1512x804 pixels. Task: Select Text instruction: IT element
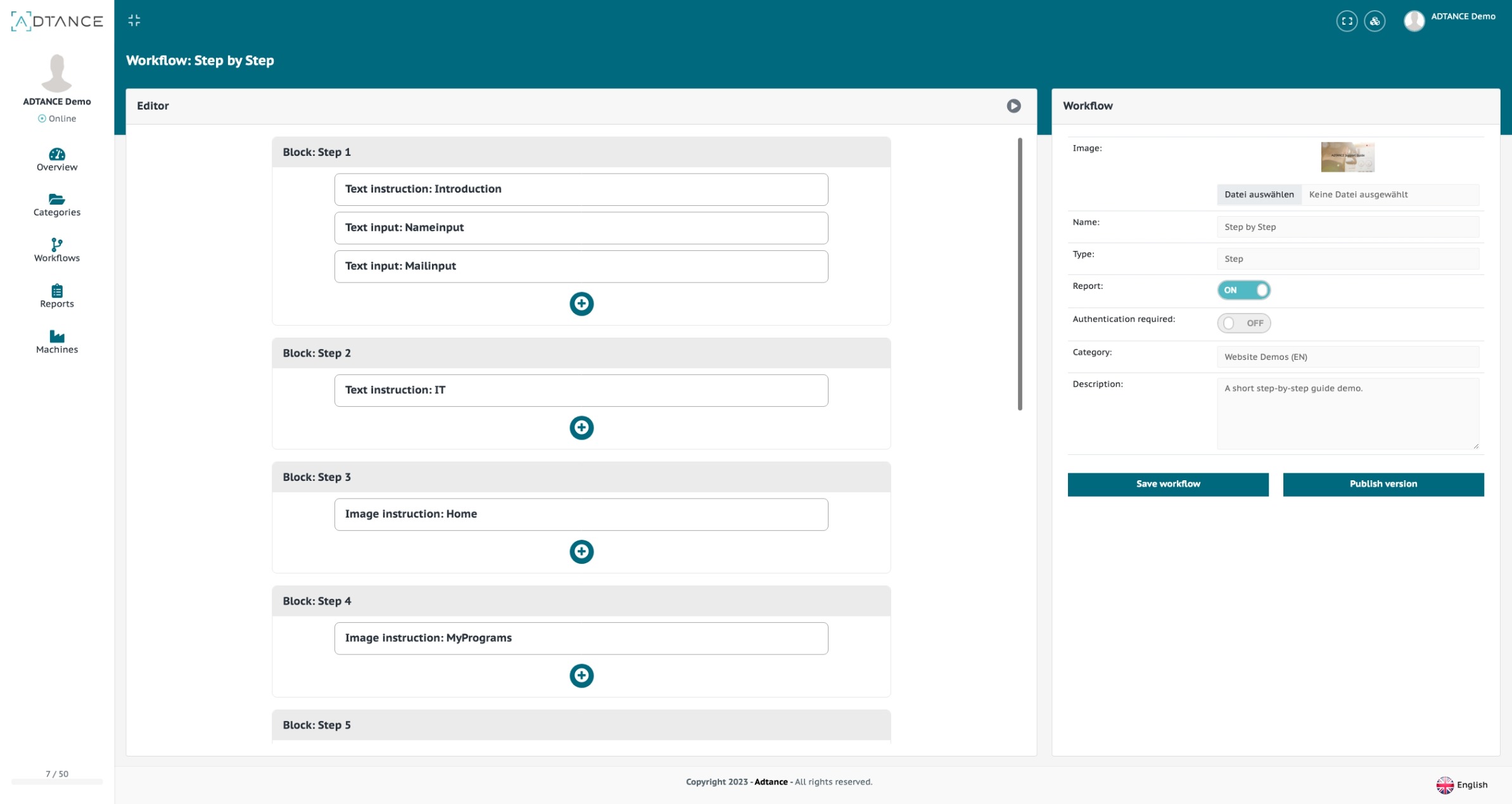point(581,390)
